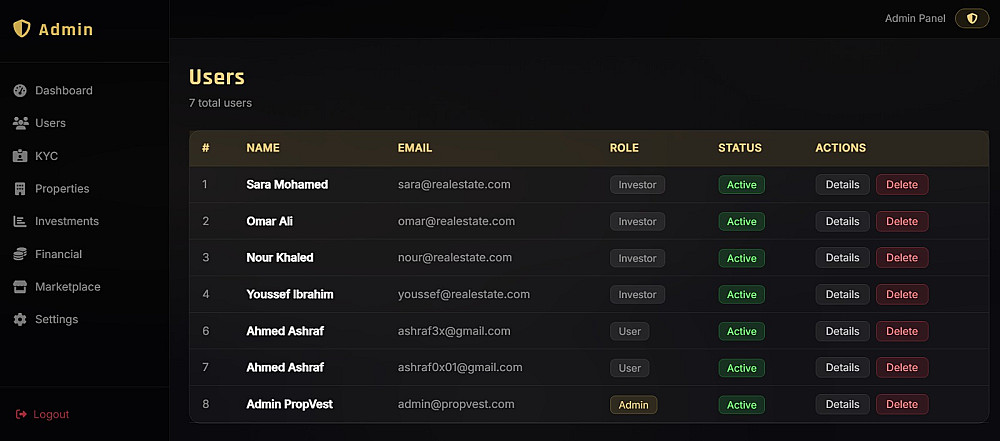The height and width of the screenshot is (441, 1000).
Task: View Details for Admin PropVest
Action: pos(842,404)
